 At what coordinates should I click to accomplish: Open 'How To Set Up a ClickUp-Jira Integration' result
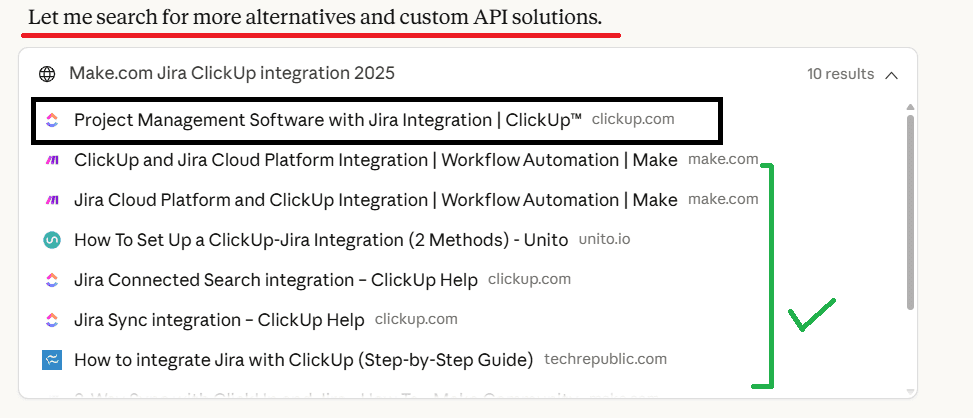(x=320, y=240)
